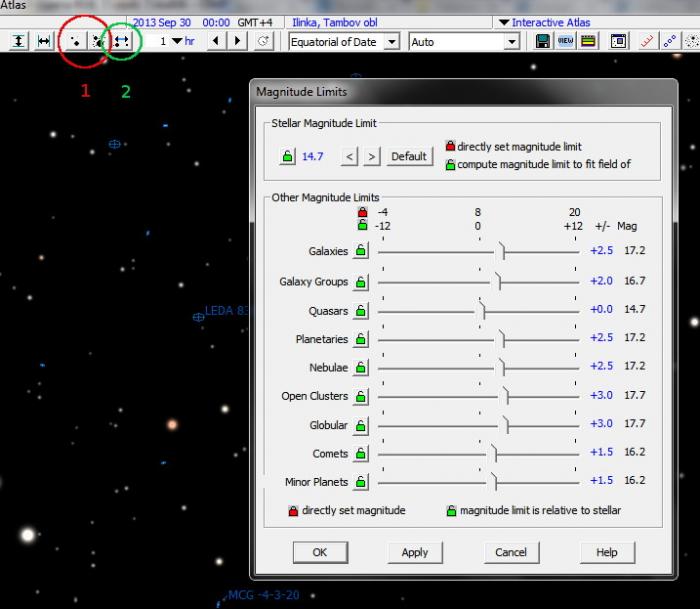This screenshot has height=609, width=700.
Task: Open the stellar magnitude limits toolbar icon
Action: [x=75, y=42]
